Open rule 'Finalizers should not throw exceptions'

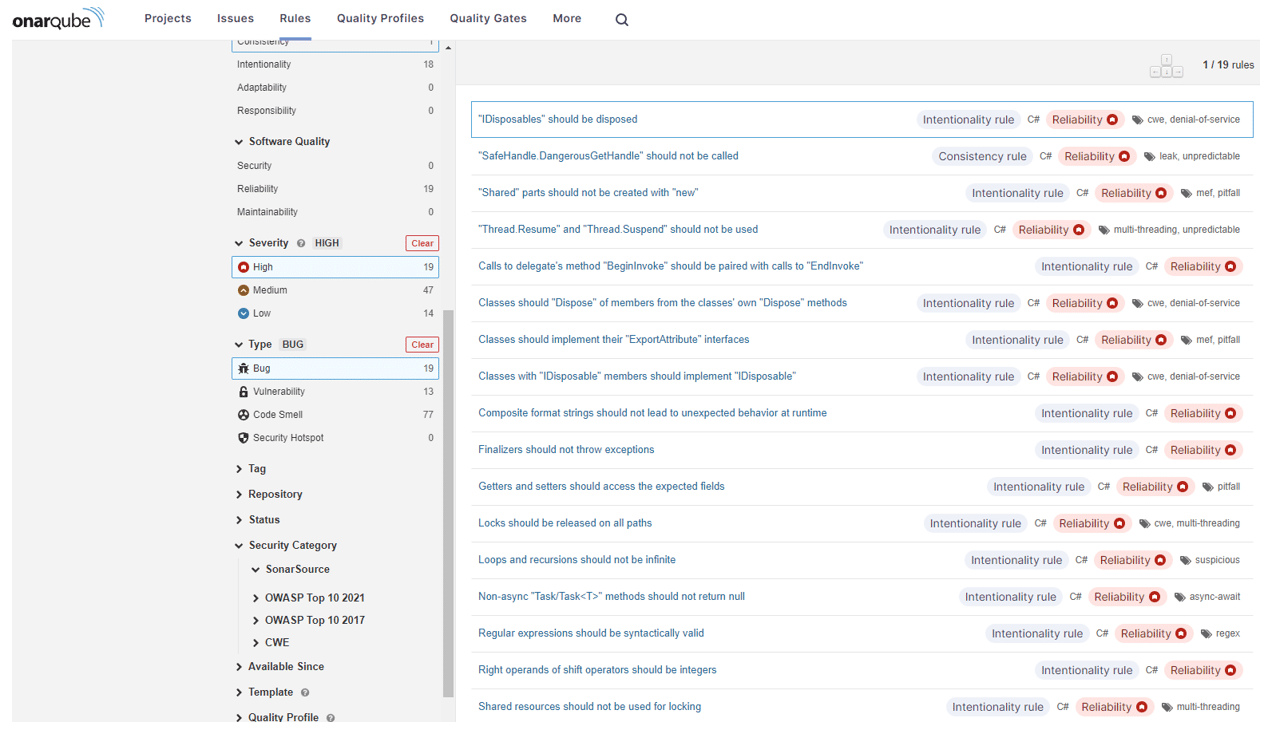[x=566, y=450]
